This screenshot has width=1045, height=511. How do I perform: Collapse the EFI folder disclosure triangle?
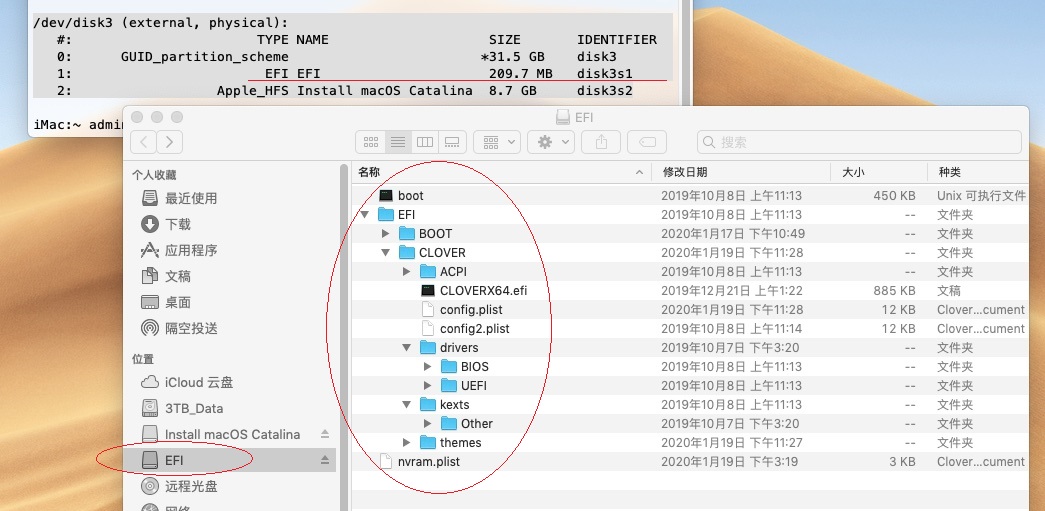click(x=365, y=215)
